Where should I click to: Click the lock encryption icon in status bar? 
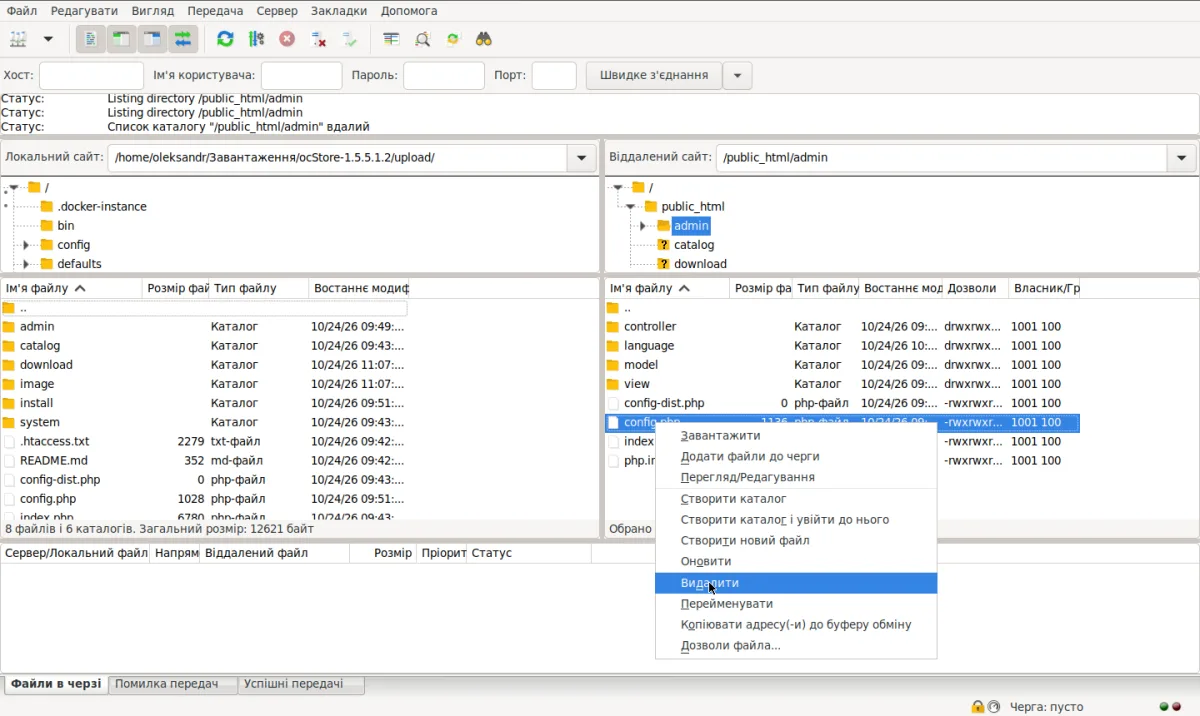point(978,706)
